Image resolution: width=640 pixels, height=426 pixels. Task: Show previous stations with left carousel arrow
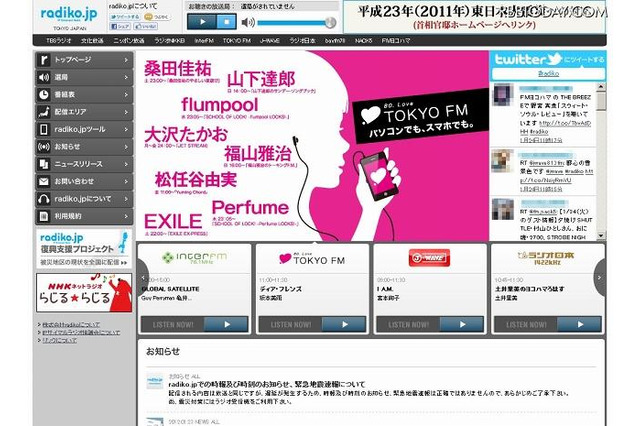tap(143, 278)
